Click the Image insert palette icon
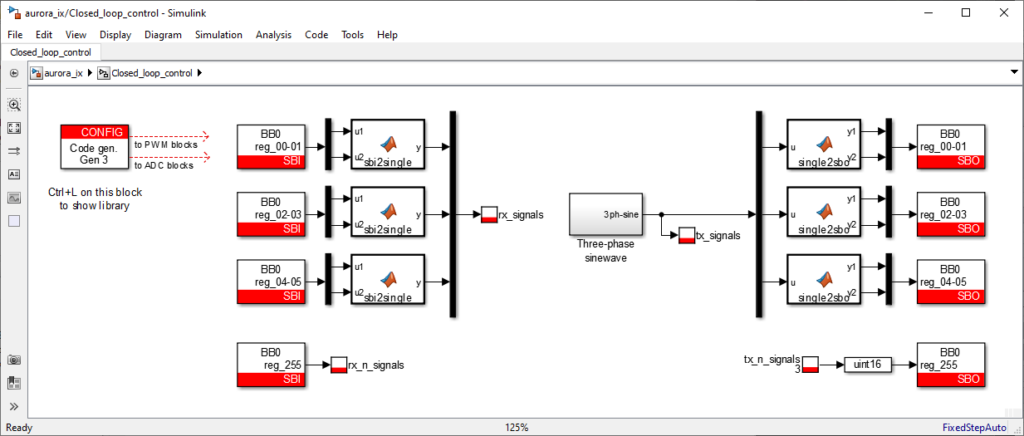 pyautogui.click(x=14, y=197)
